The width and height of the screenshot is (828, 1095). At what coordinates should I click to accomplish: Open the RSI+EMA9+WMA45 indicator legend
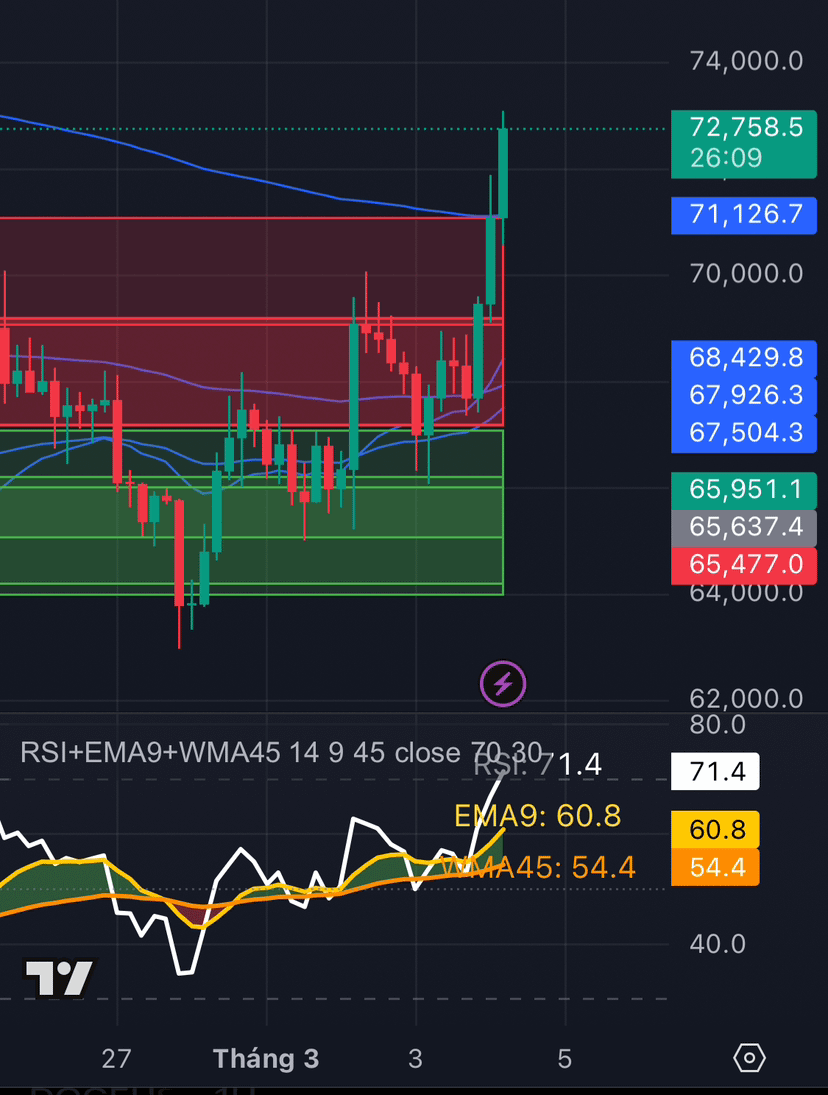(x=281, y=753)
